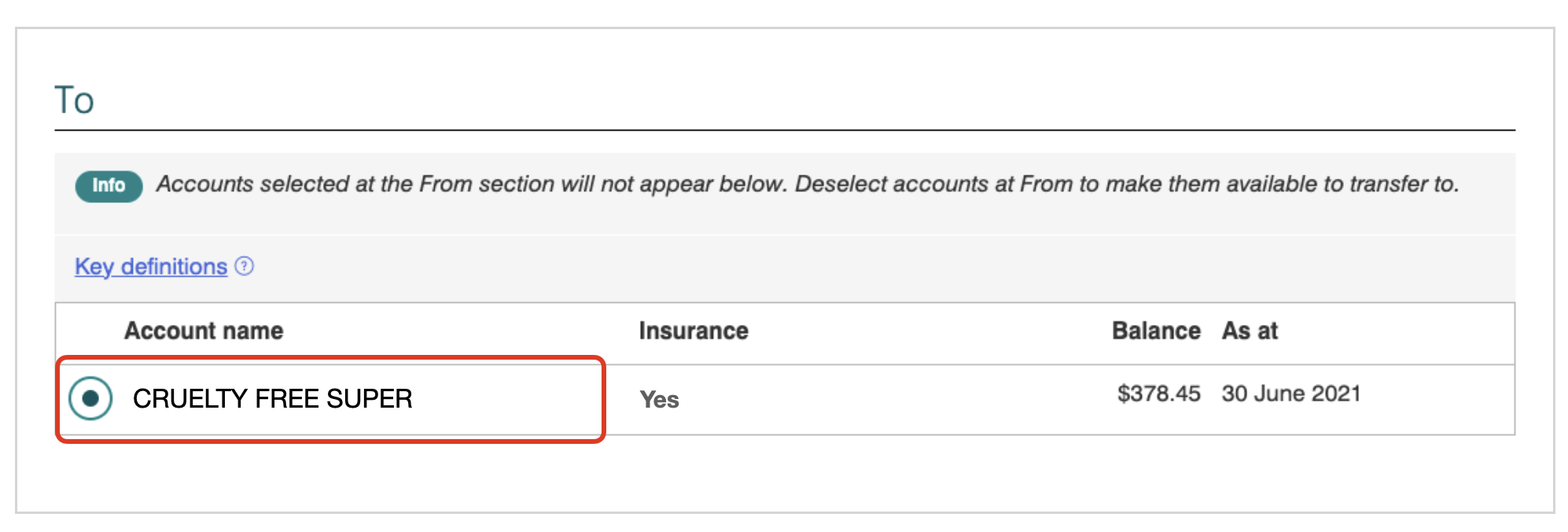Viewport: 1568px width, 532px height.
Task: Click the Account name column header
Action: click(x=204, y=331)
